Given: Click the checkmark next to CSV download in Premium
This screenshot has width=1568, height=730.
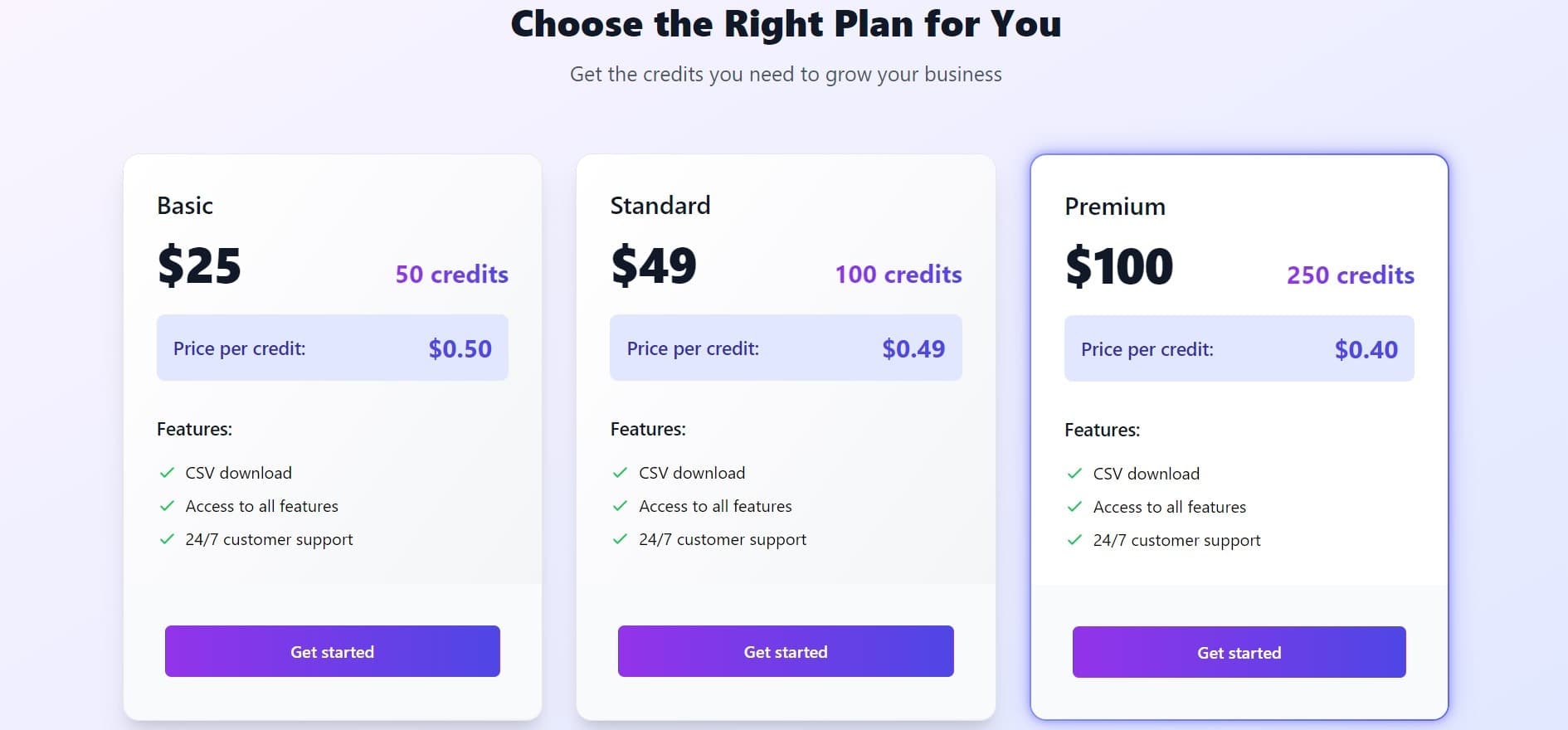Looking at the screenshot, I should (x=1074, y=473).
